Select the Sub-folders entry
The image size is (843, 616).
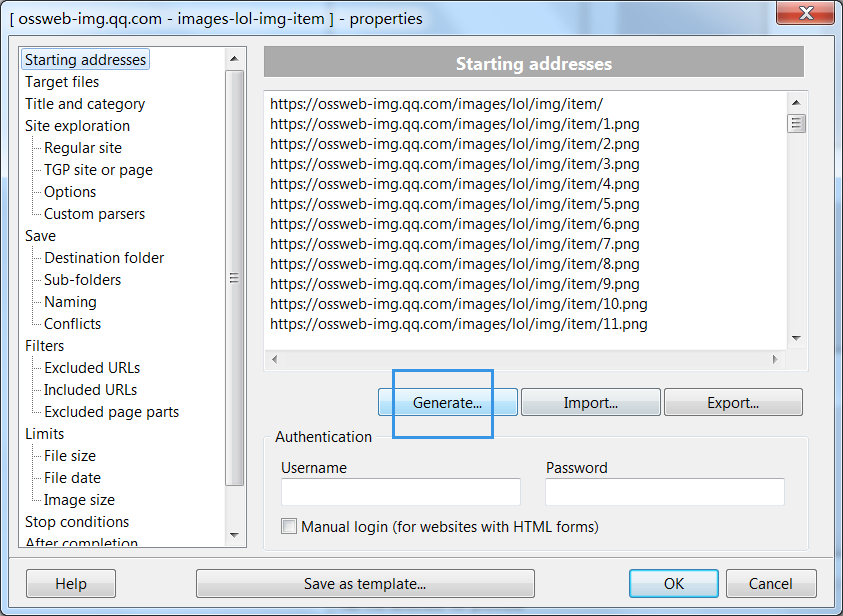(82, 280)
